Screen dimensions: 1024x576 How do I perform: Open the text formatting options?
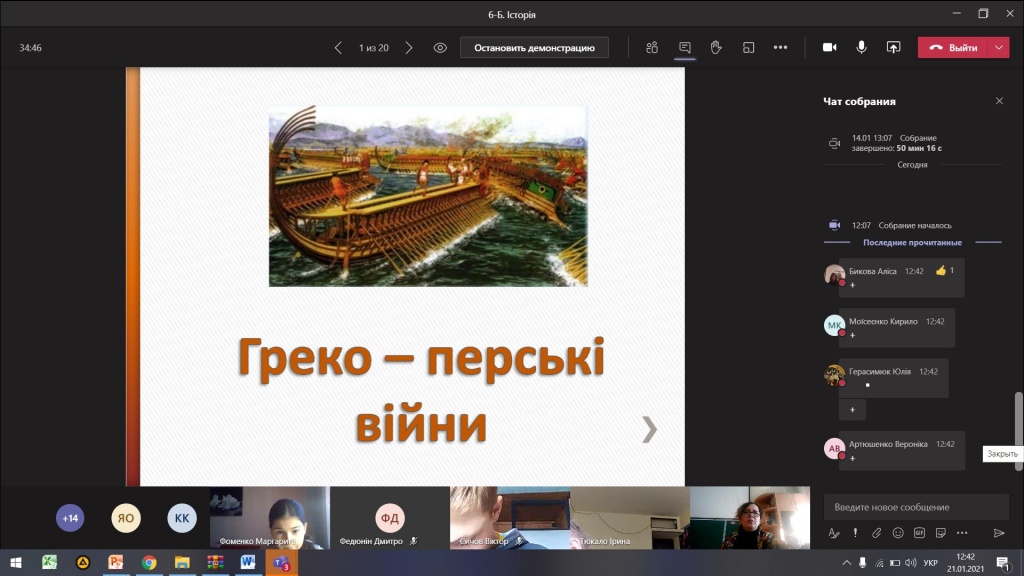(x=834, y=533)
